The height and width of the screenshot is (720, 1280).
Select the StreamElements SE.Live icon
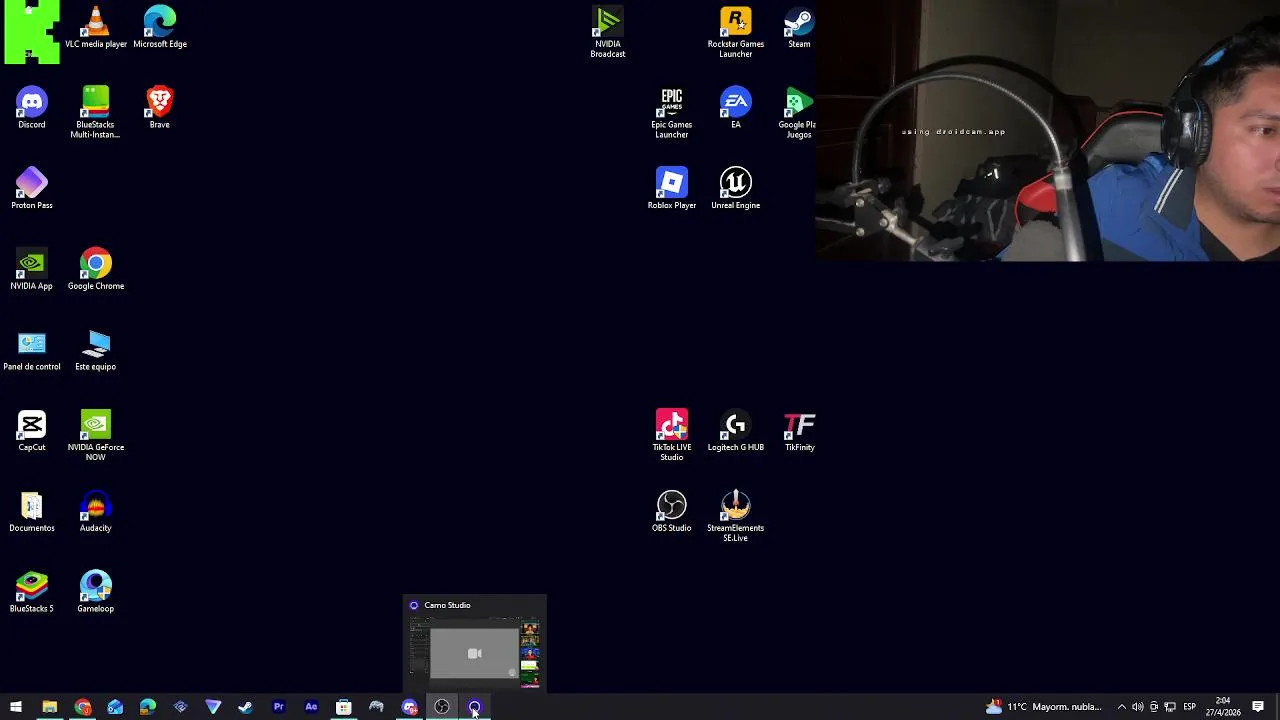point(736,516)
